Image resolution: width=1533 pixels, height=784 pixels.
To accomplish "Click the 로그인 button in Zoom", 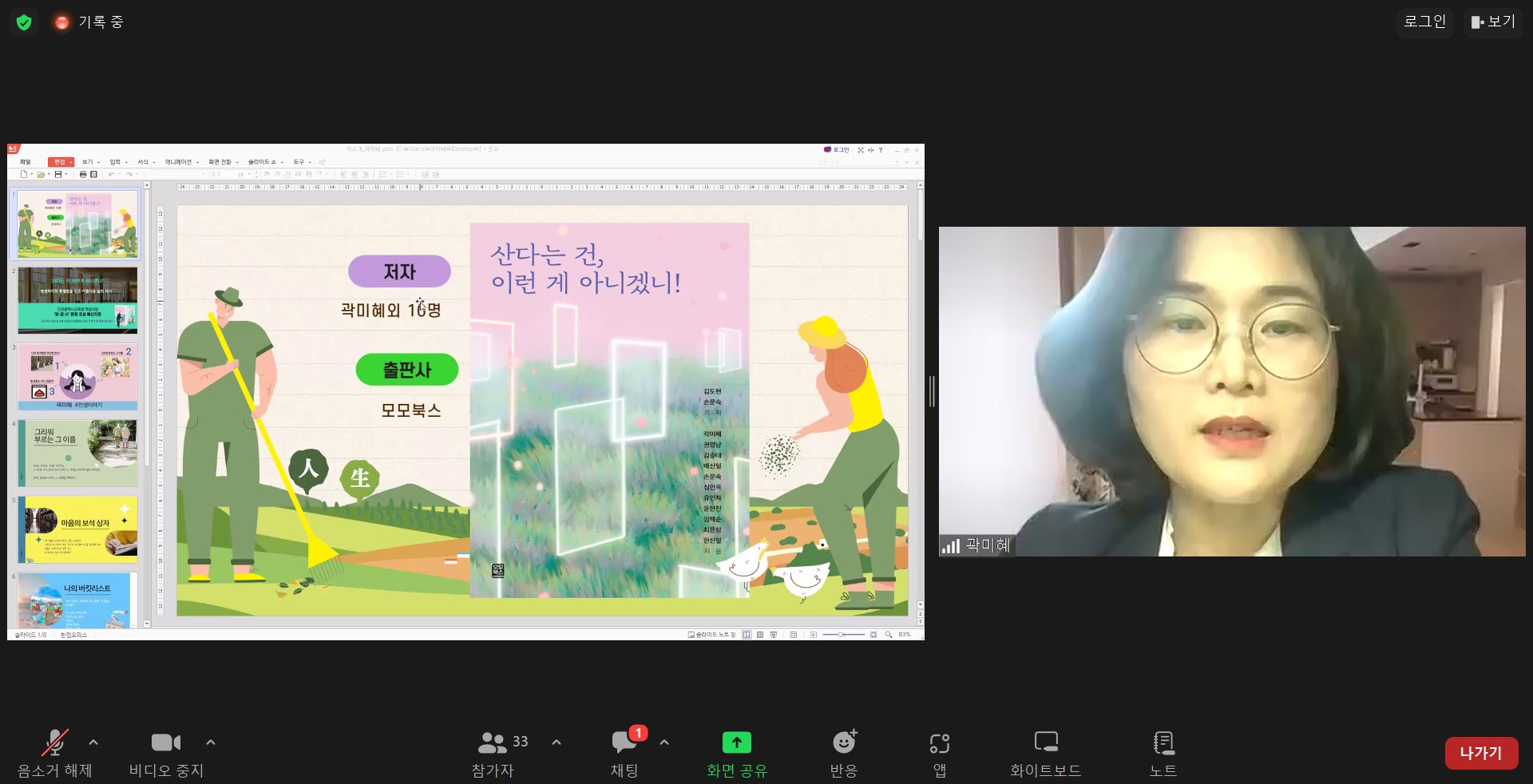I will click(x=1425, y=22).
